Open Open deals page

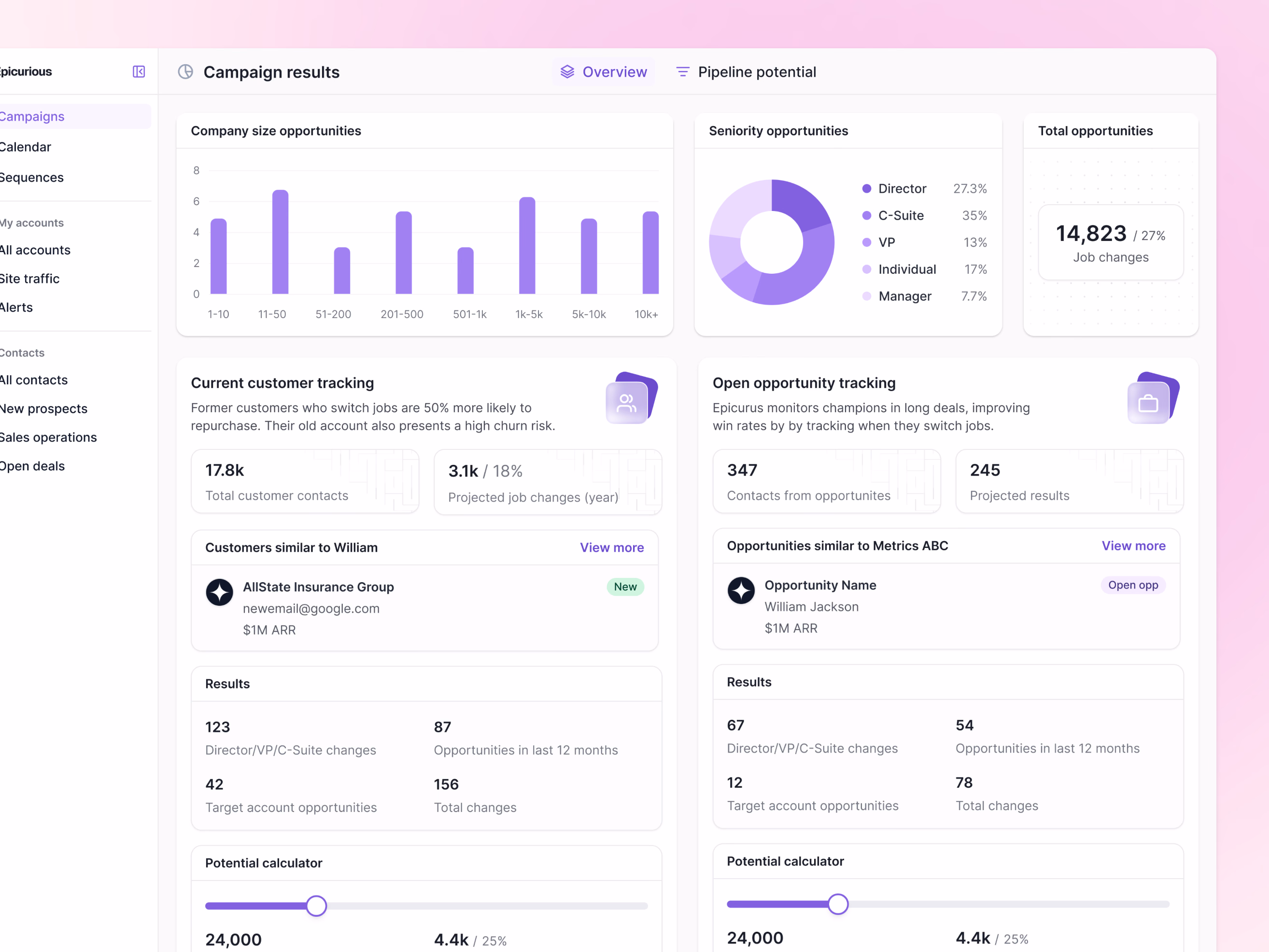[32, 466]
